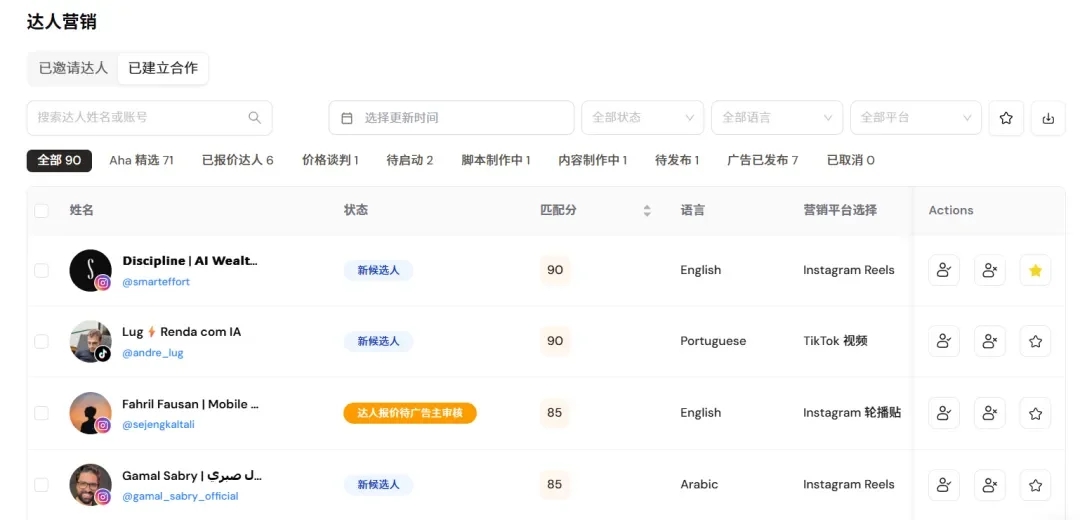Click the Portuguese language cell
The width and height of the screenshot is (1080, 520).
click(x=713, y=341)
